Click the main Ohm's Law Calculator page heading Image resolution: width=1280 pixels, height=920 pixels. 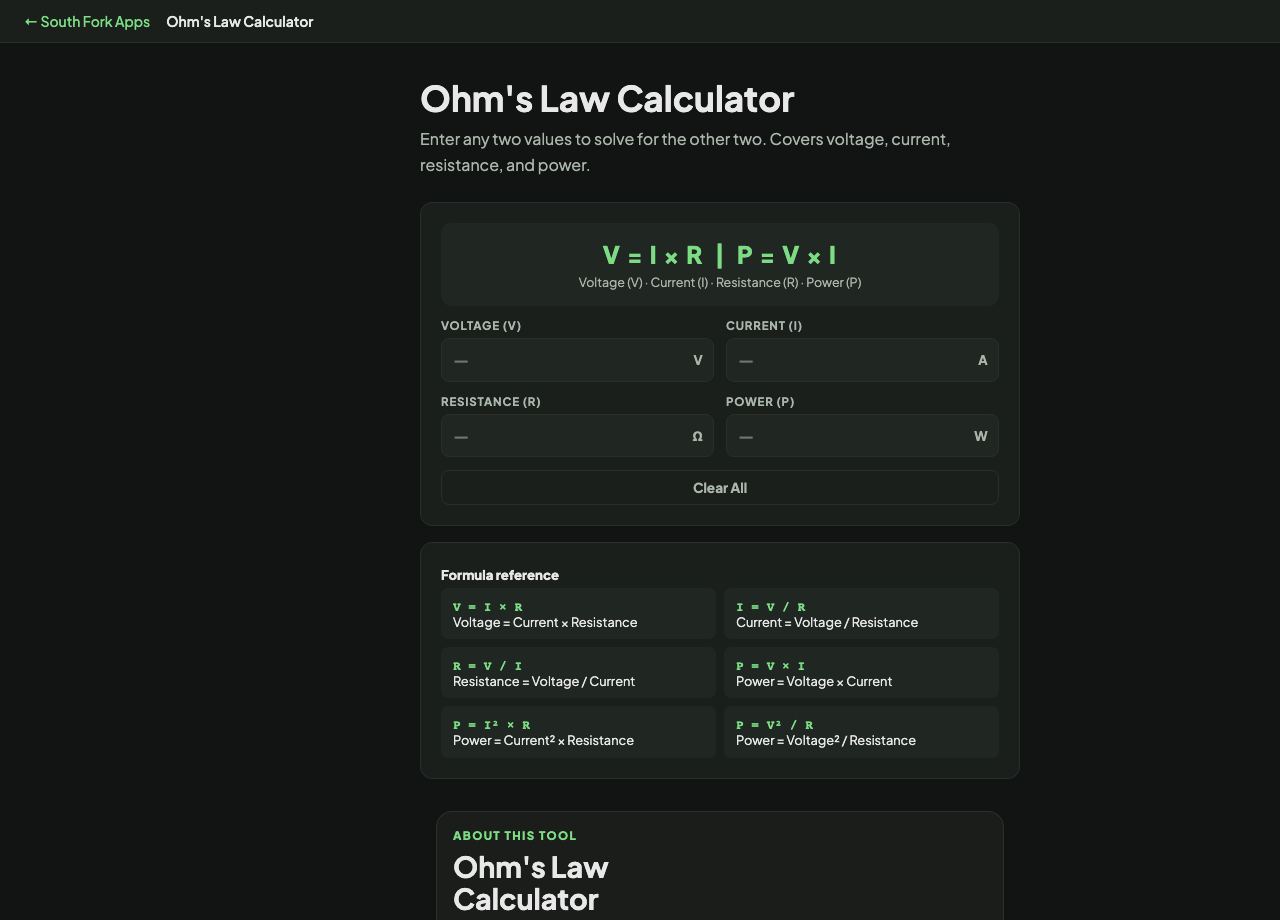point(607,99)
